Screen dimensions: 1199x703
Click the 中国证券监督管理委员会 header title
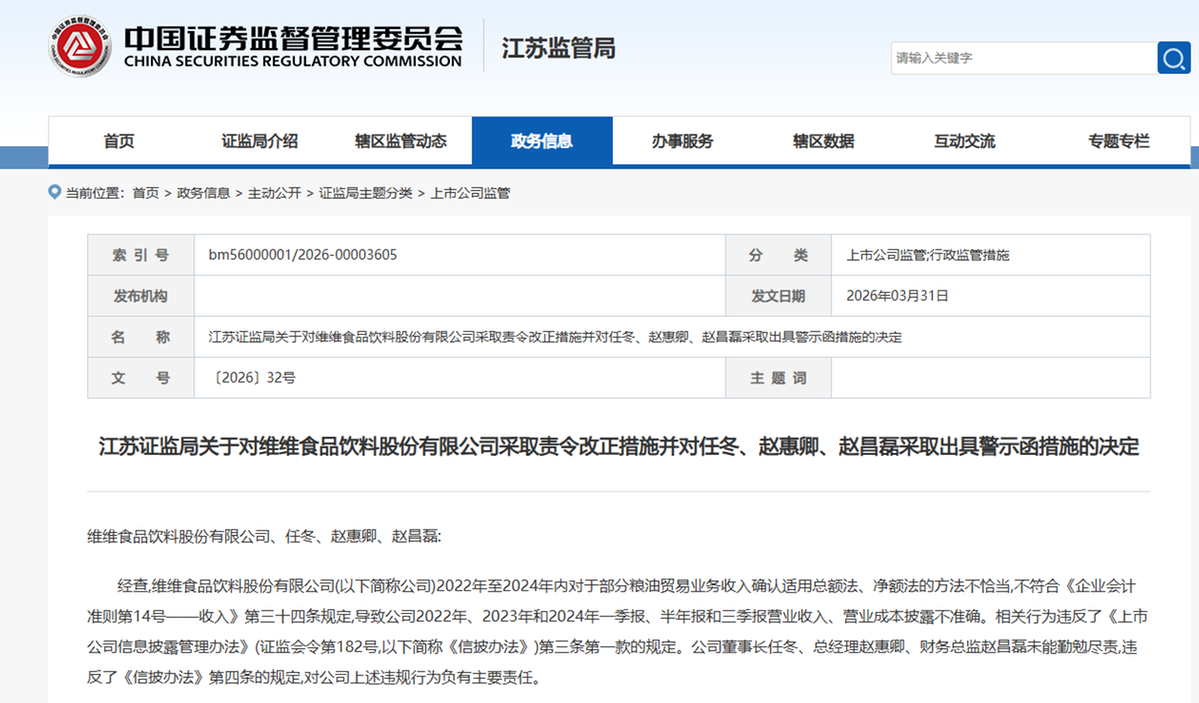click(292, 47)
